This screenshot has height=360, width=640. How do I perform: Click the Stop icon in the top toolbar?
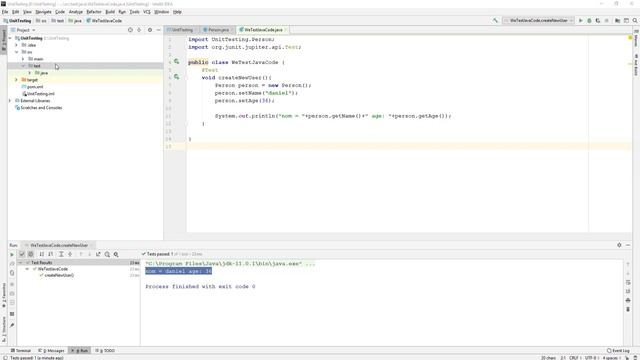(x=607, y=20)
